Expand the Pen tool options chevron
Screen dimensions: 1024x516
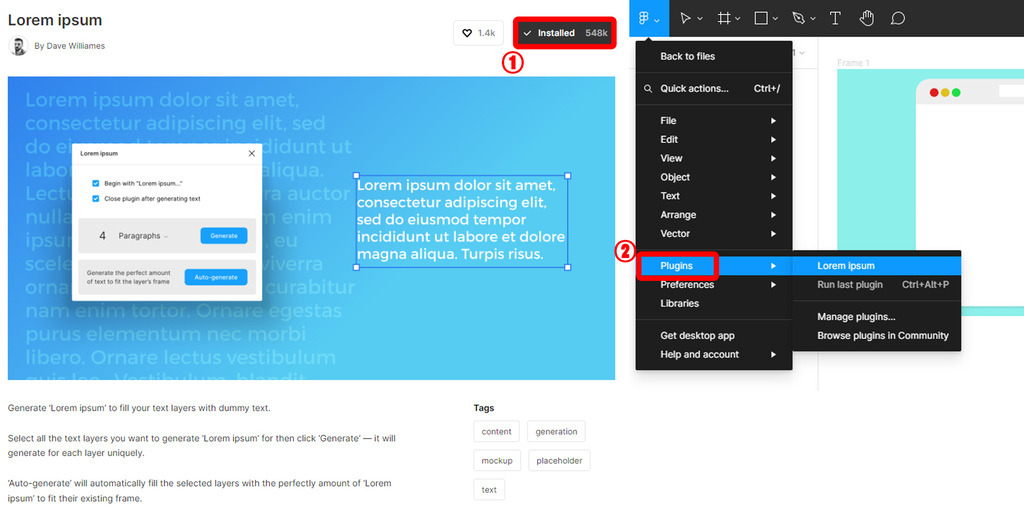pyautogui.click(x=813, y=20)
